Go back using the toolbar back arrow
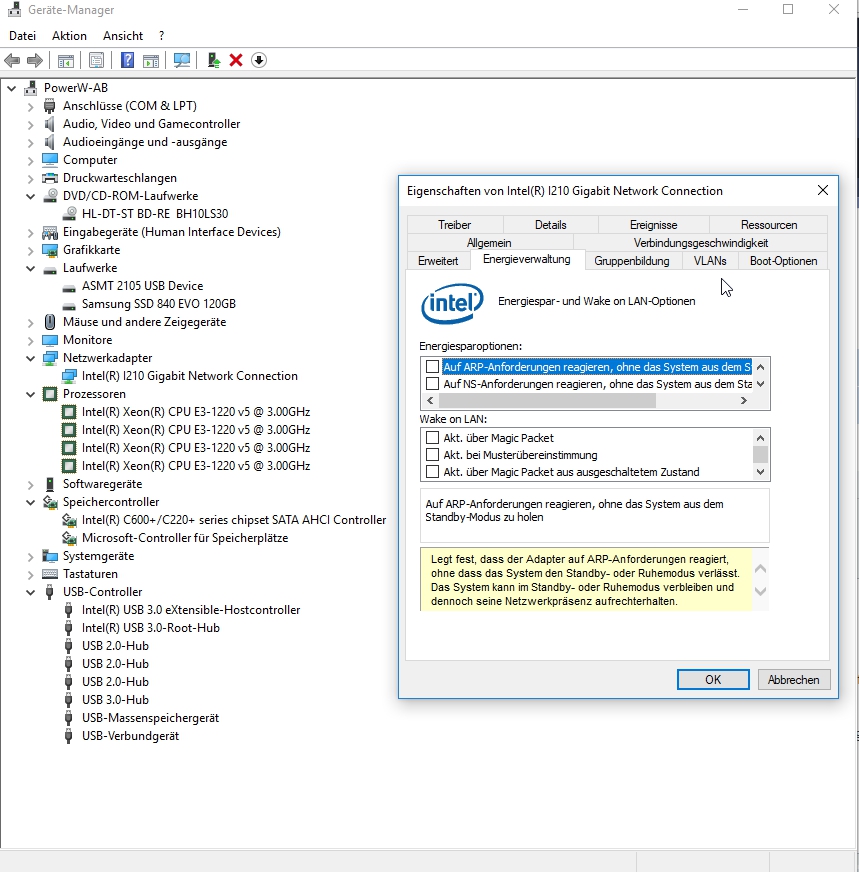The height and width of the screenshot is (872, 859). pyautogui.click(x=12, y=60)
